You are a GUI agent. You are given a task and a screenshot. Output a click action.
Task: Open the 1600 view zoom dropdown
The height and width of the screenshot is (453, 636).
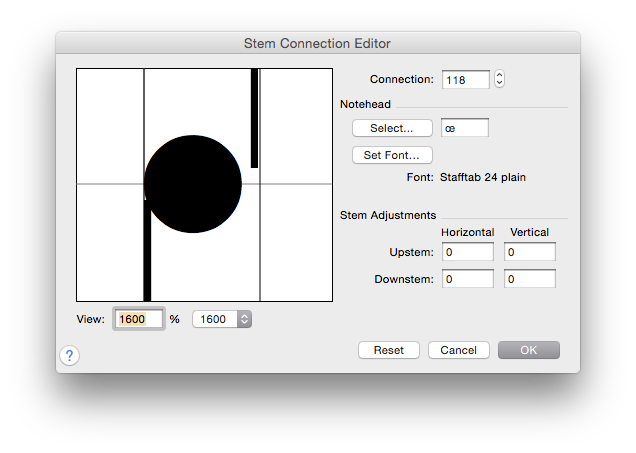click(222, 319)
